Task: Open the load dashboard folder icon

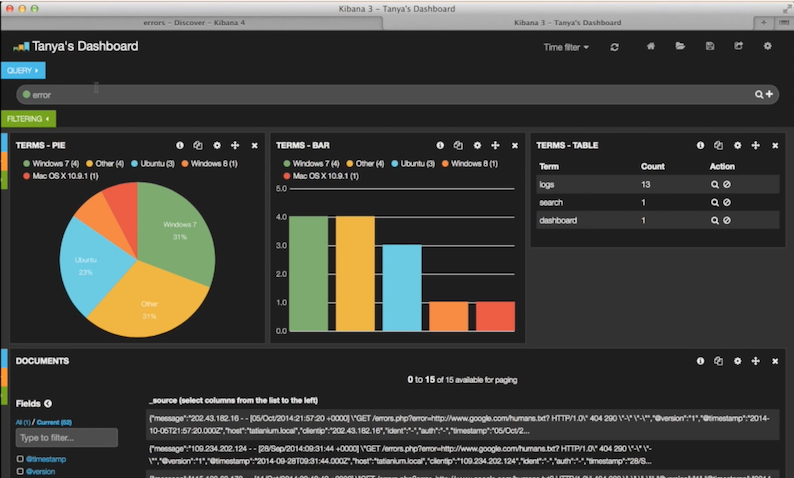Action: pos(680,46)
